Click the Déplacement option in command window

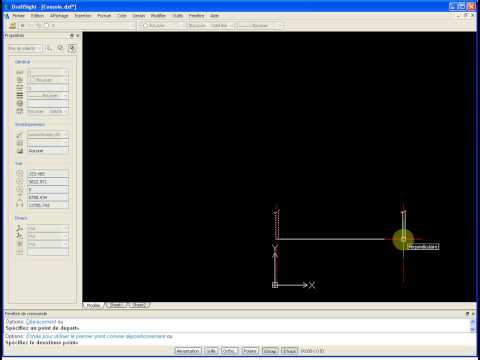point(41,322)
